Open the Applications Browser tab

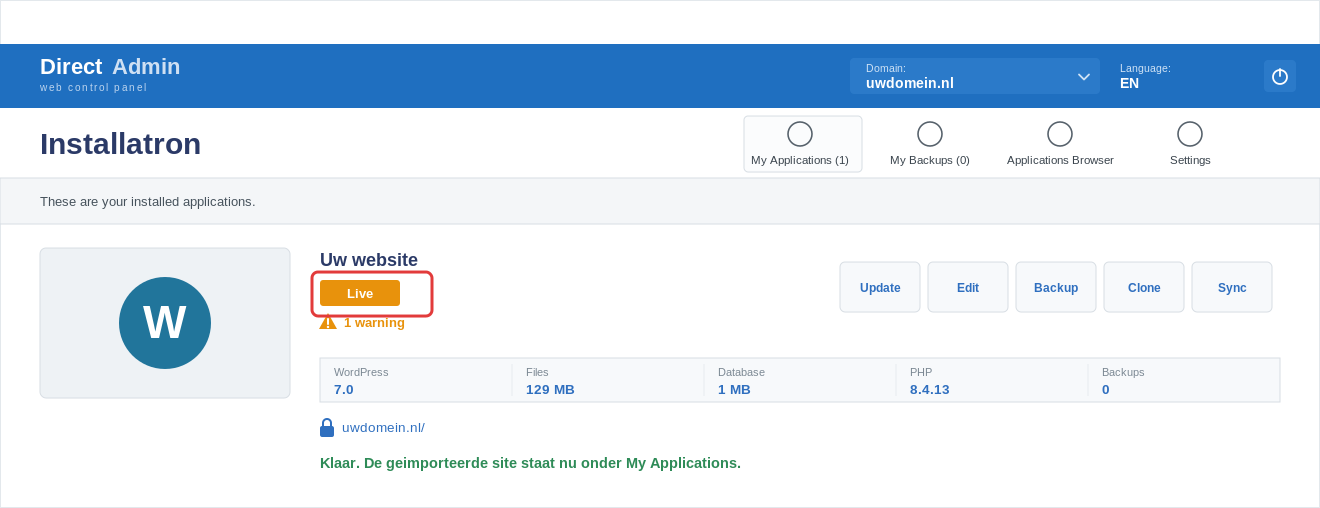point(1060,144)
